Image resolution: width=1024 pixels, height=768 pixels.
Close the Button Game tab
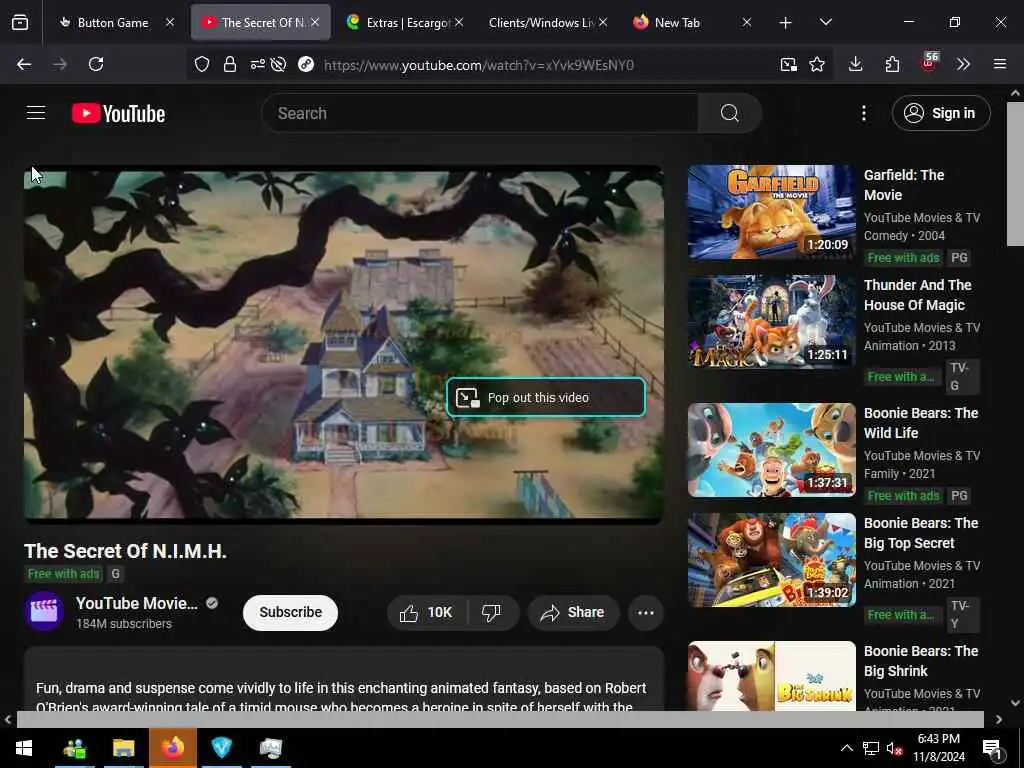click(x=170, y=22)
